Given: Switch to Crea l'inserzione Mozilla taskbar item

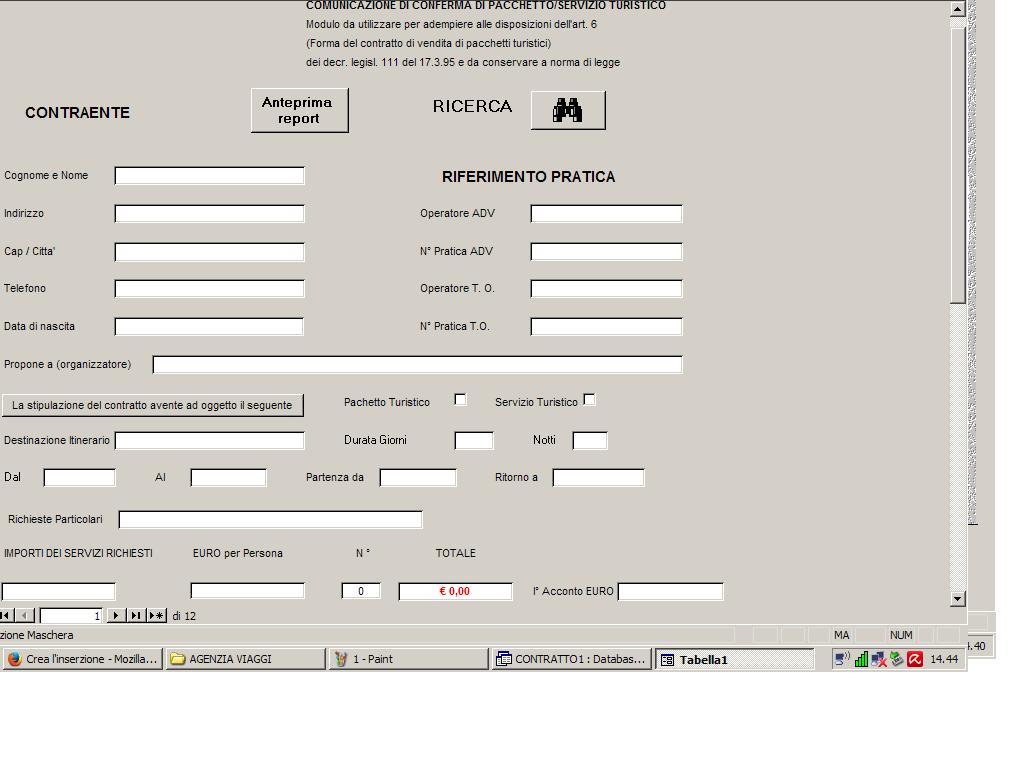Looking at the screenshot, I should [82, 660].
